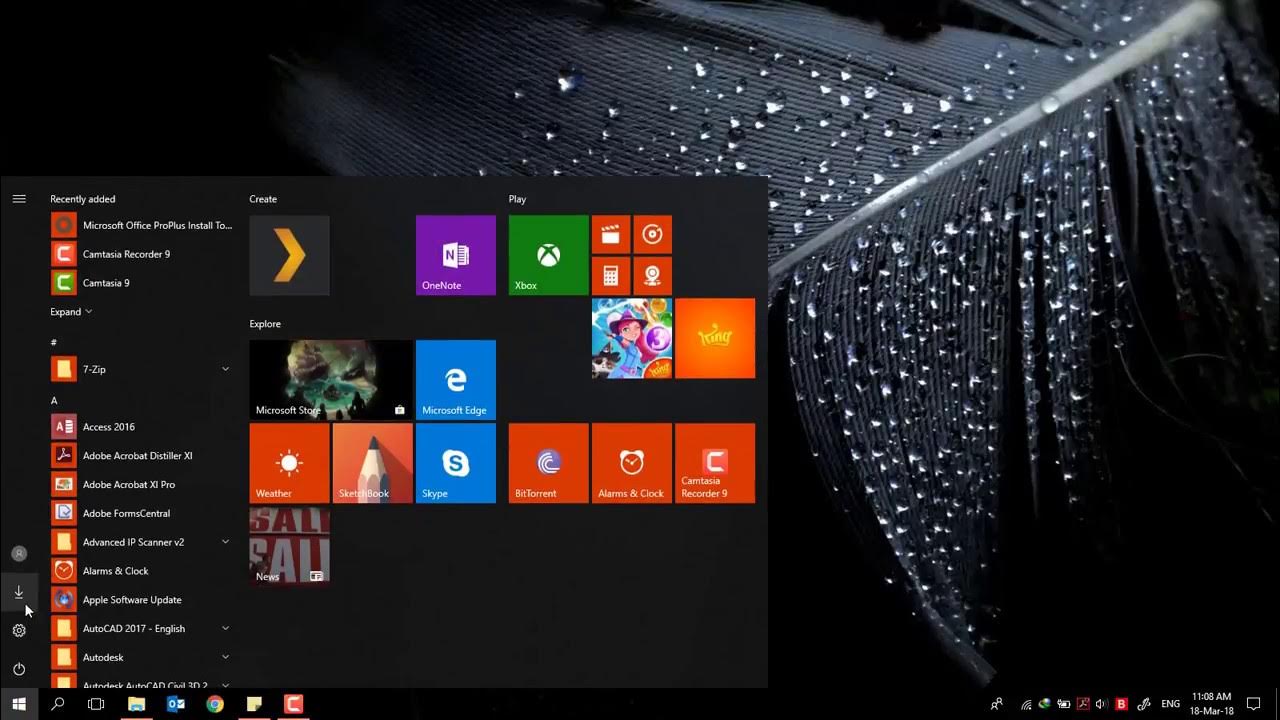Click the red B tray icon

[1122, 704]
